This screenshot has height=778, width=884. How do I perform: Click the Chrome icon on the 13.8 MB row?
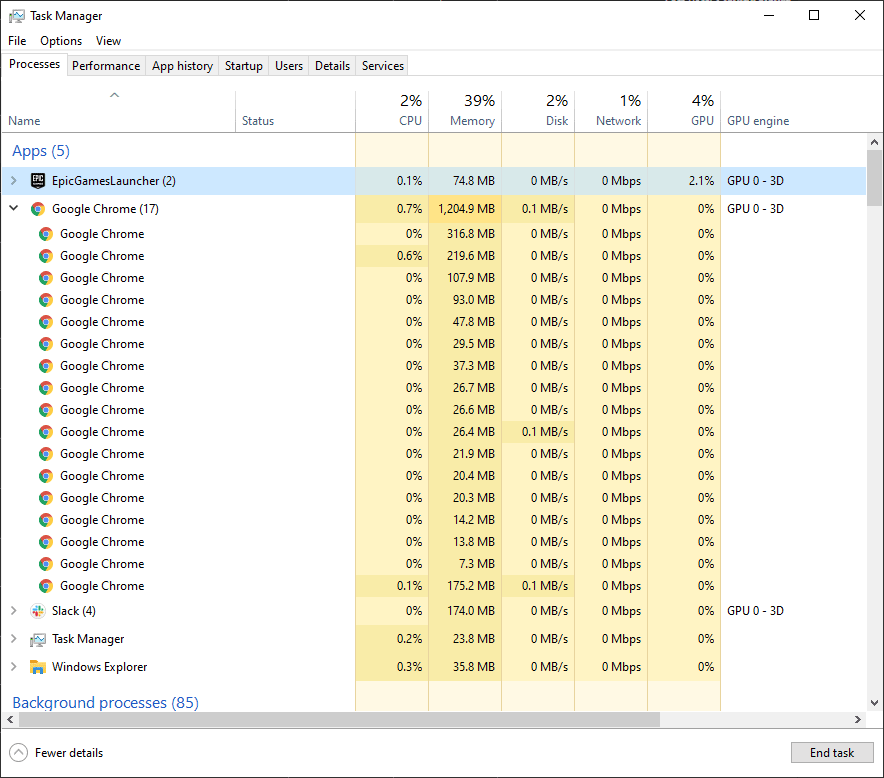pyautogui.click(x=46, y=542)
